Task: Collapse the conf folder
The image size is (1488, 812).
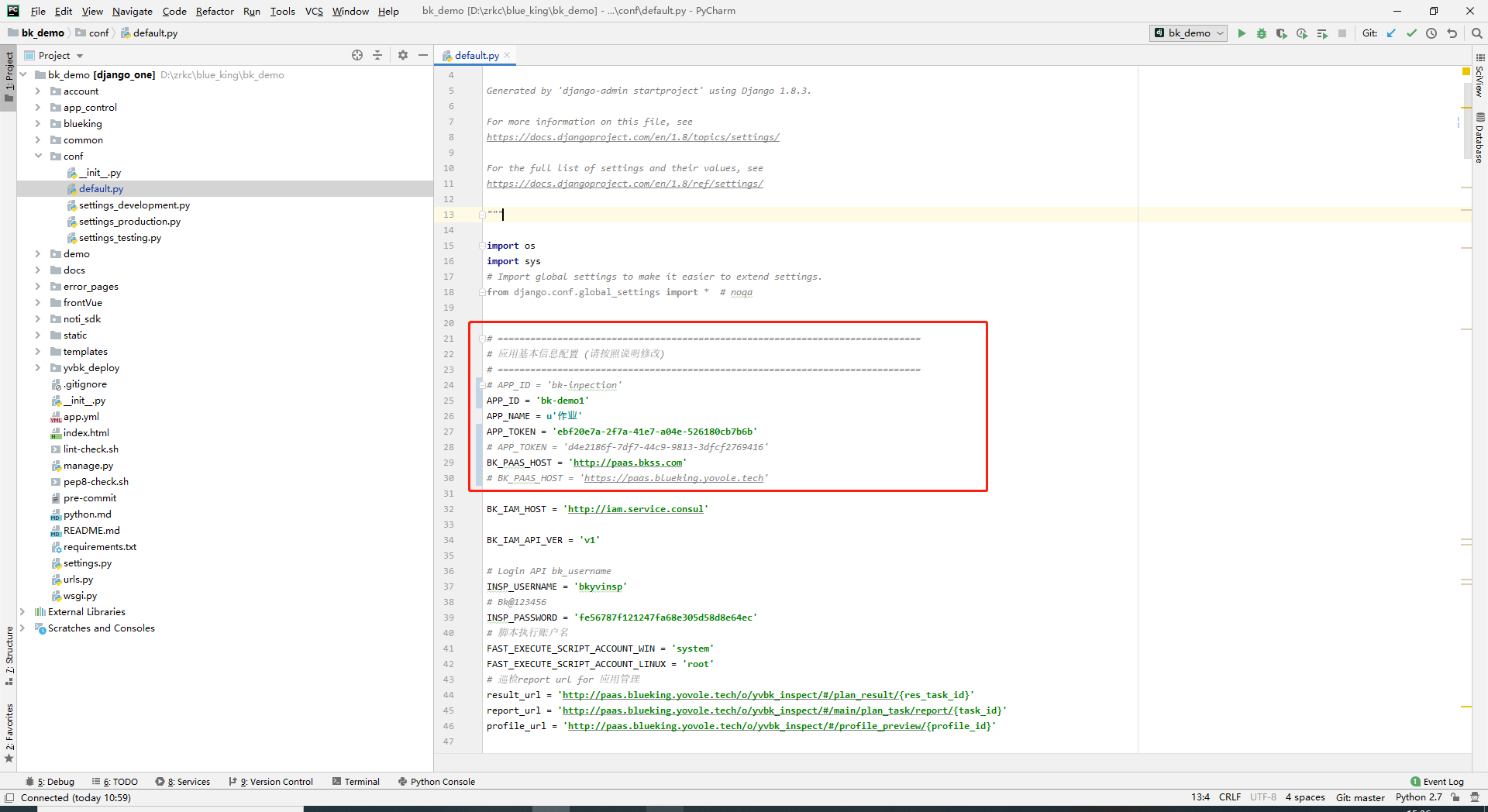Action: (38, 156)
